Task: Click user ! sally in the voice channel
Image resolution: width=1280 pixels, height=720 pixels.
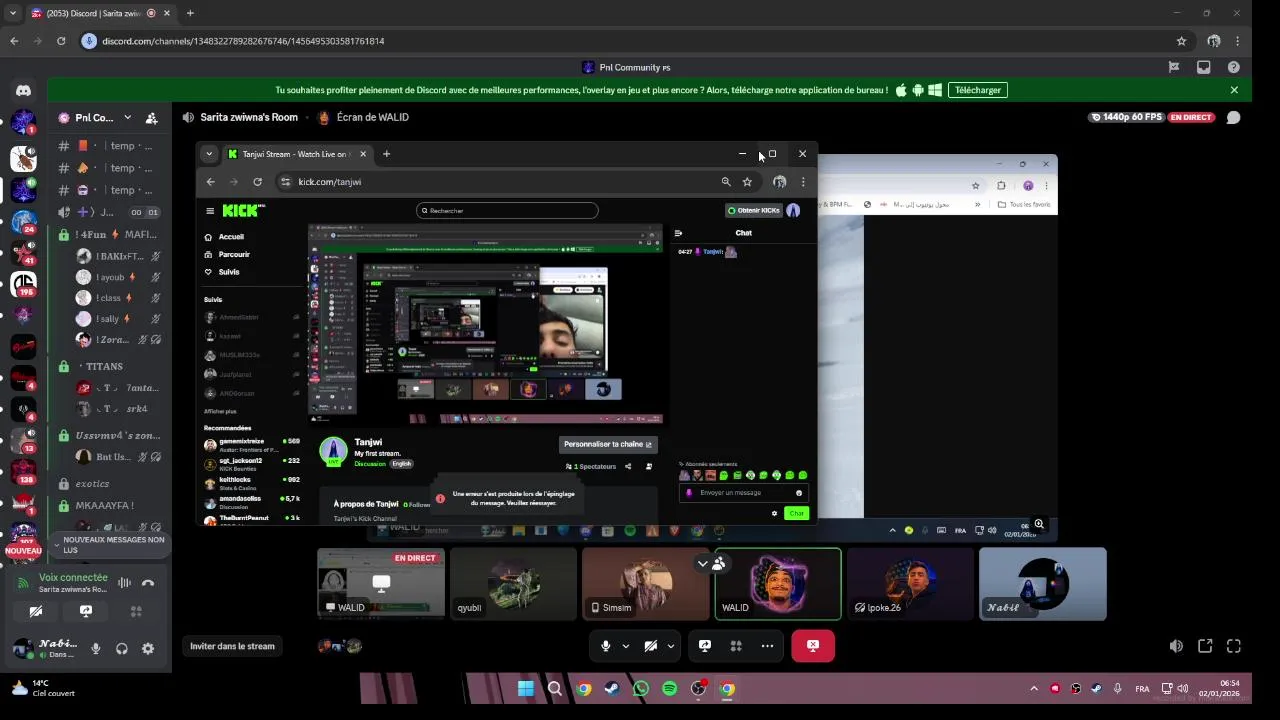Action: 119,319
